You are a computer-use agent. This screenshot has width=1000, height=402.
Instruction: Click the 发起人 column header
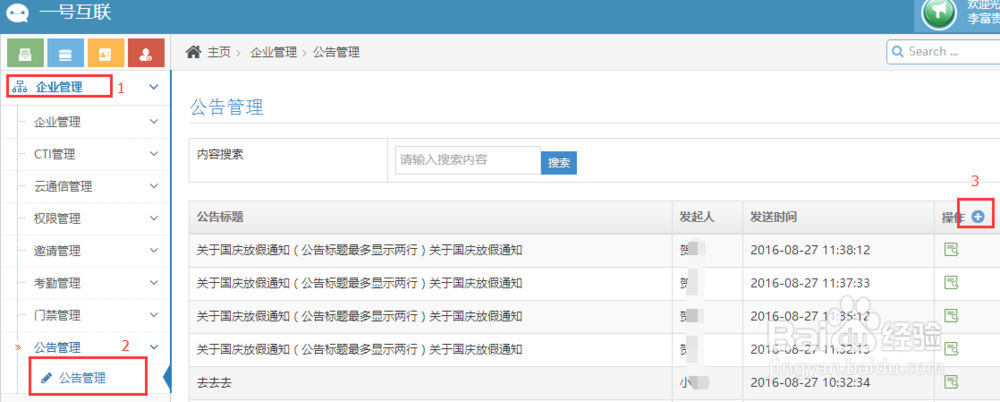click(x=697, y=217)
